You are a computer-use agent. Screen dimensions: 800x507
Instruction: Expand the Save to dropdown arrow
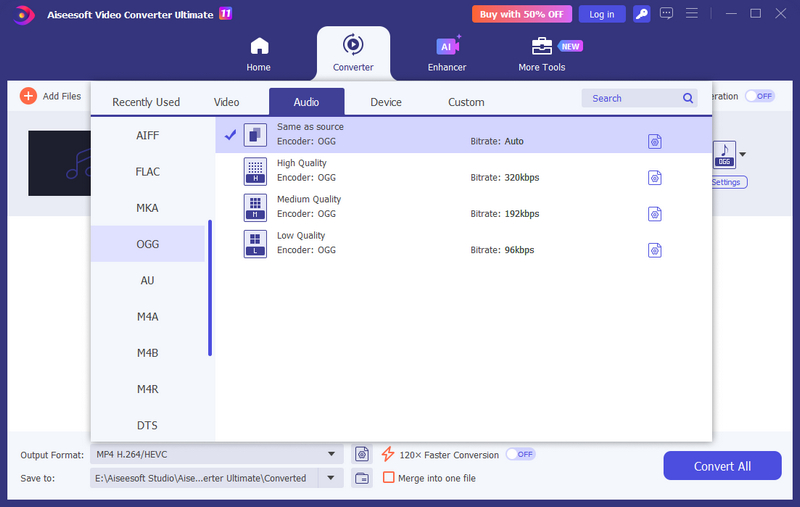point(331,478)
